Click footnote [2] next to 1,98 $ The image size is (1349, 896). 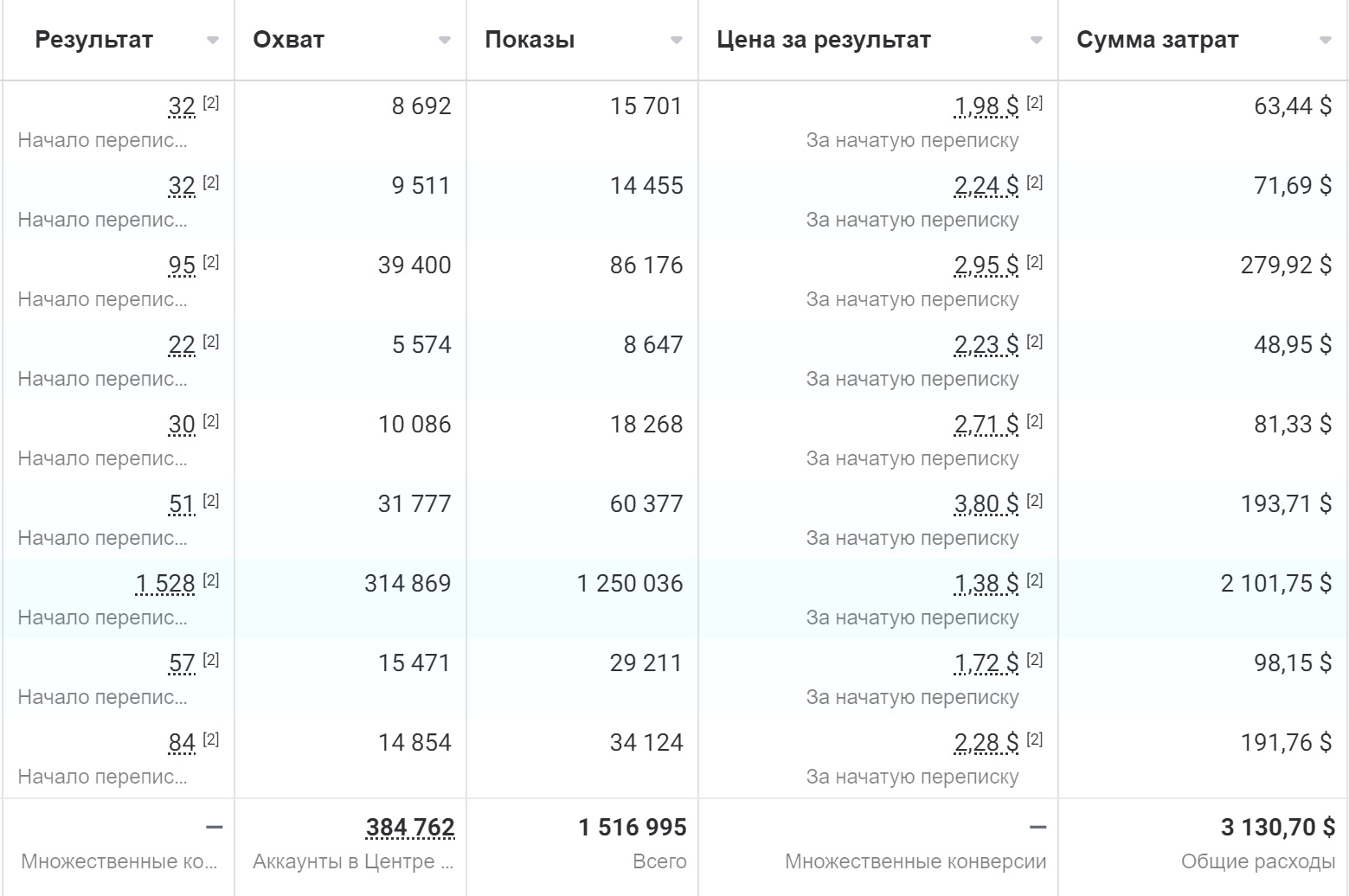click(x=1035, y=103)
